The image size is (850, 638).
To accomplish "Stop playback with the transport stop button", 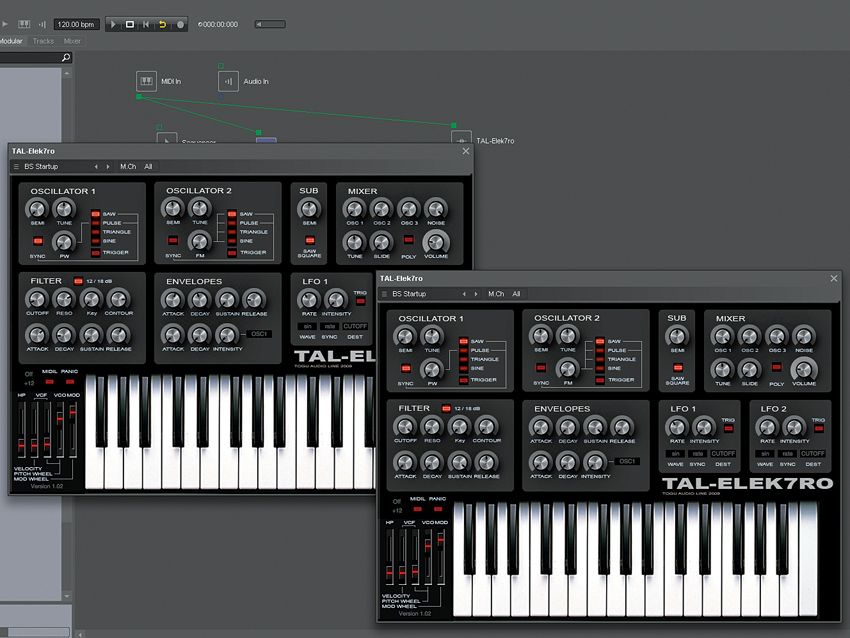I will pos(130,24).
